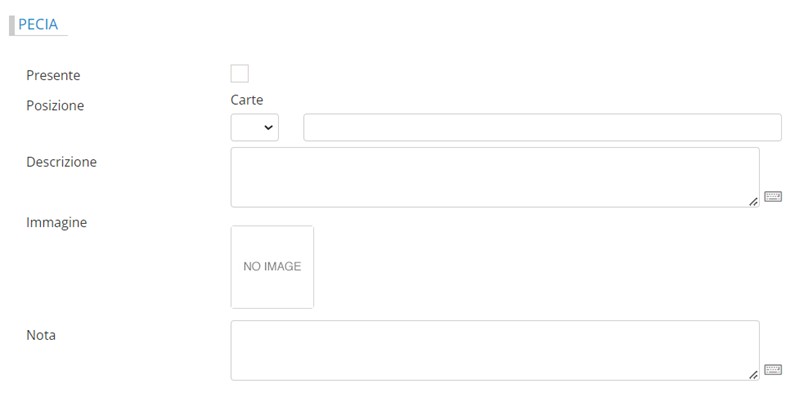
Task: Click the blue underline below PECIA
Action: point(40,36)
